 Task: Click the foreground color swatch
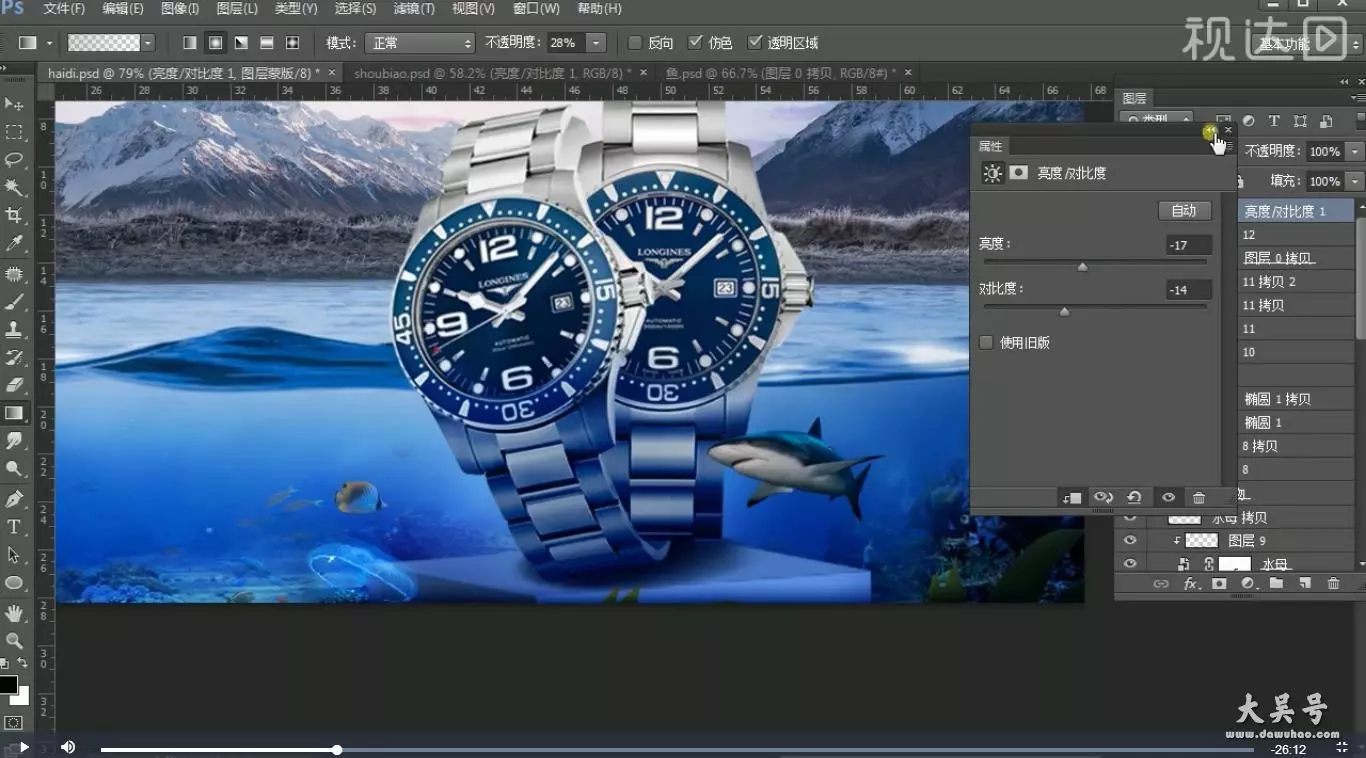[x=8, y=685]
